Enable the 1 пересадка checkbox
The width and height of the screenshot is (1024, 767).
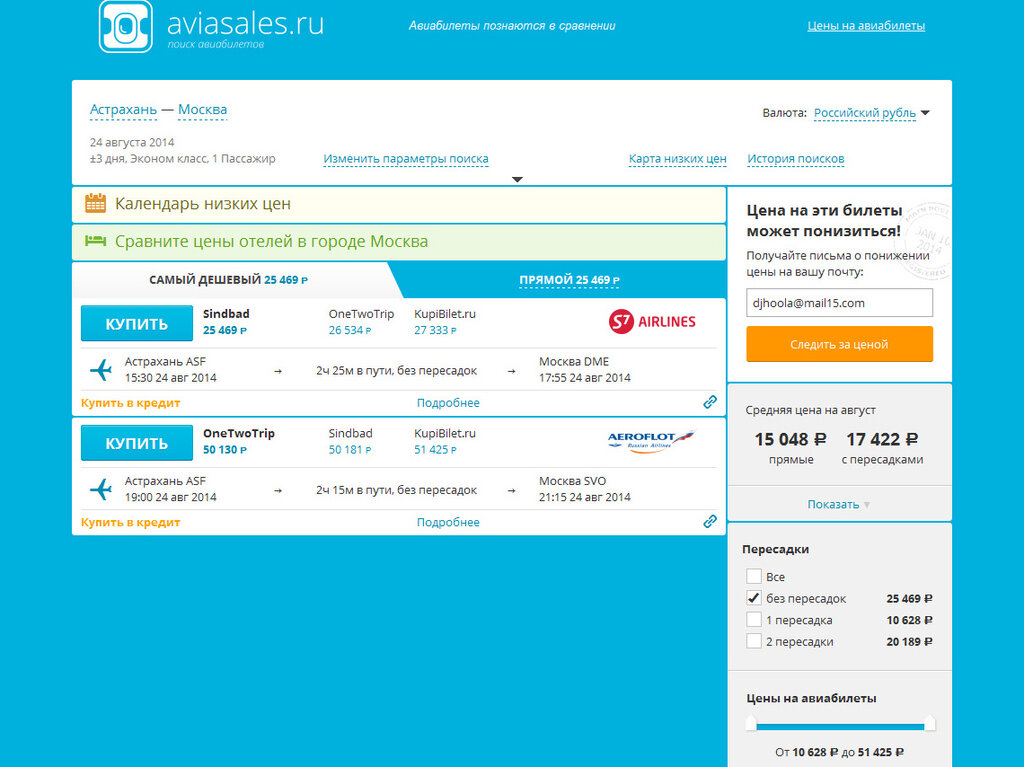click(754, 619)
